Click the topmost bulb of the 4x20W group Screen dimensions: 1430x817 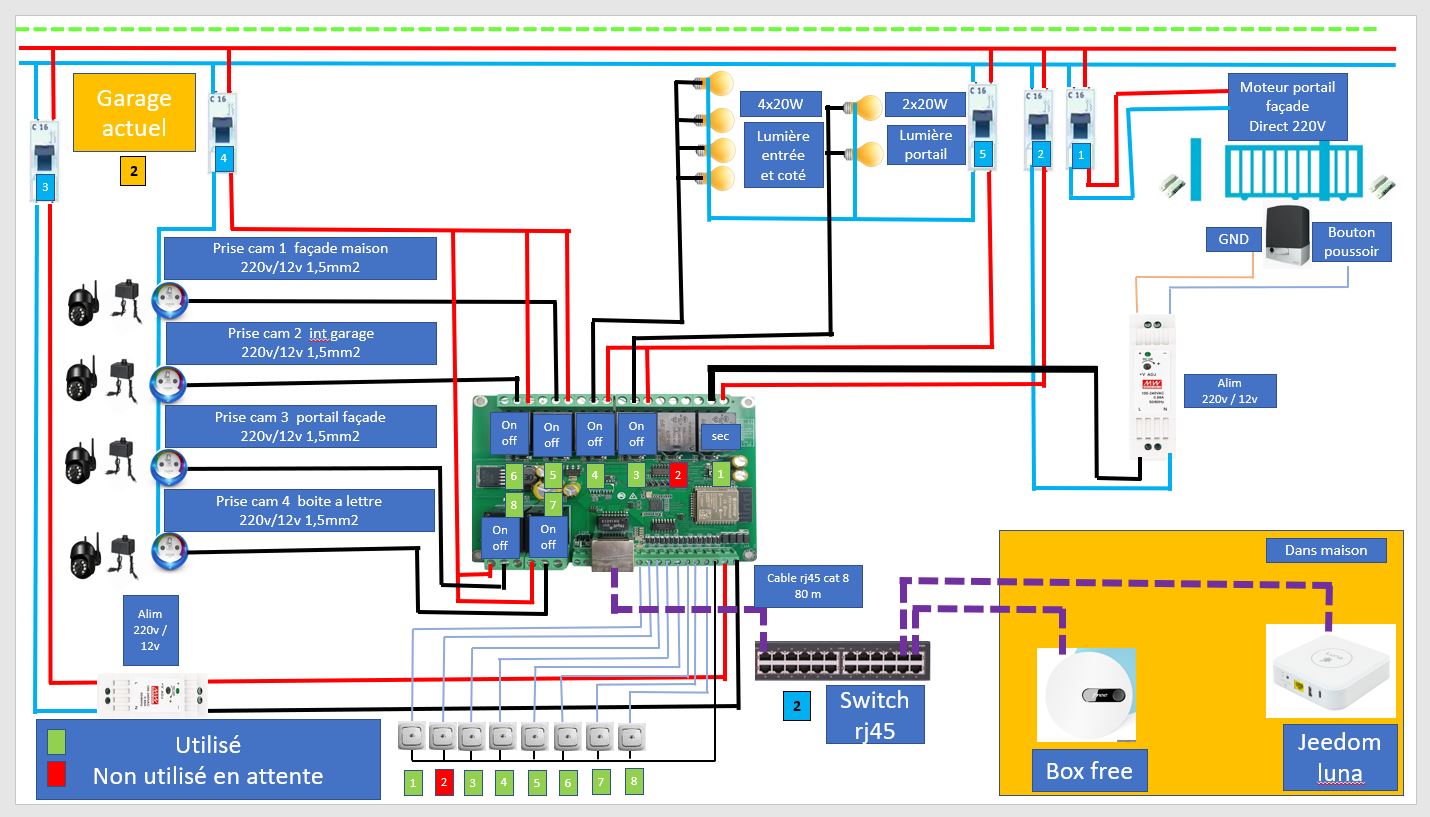coord(714,84)
